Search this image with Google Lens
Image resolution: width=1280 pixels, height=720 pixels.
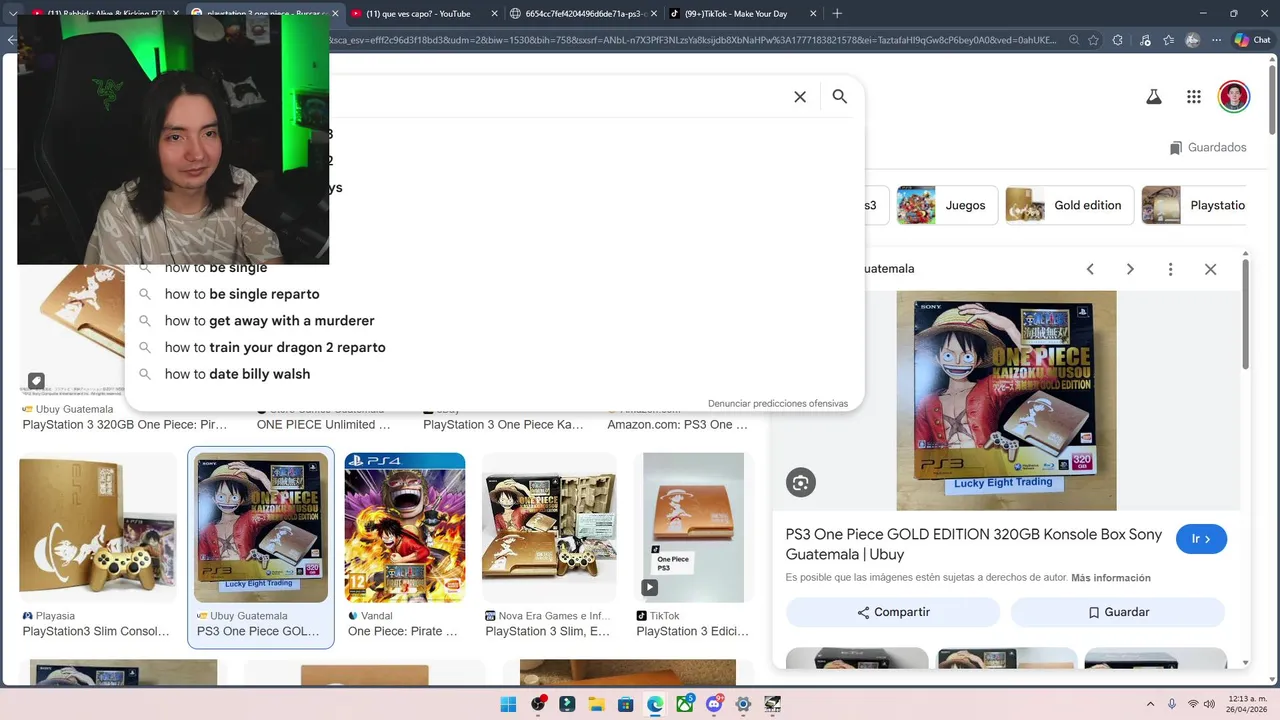click(800, 482)
